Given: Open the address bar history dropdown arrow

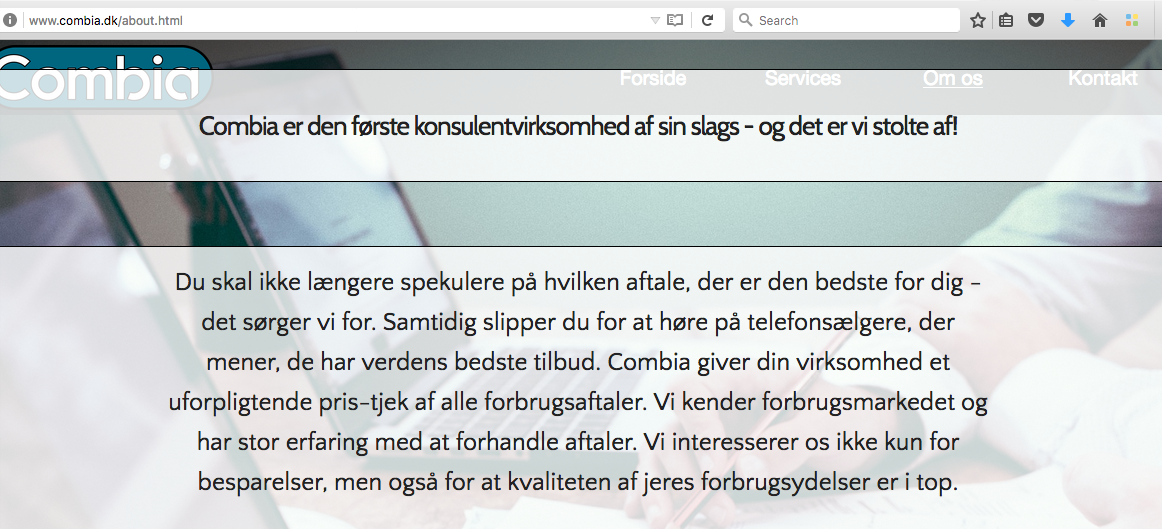Looking at the screenshot, I should 655,20.
